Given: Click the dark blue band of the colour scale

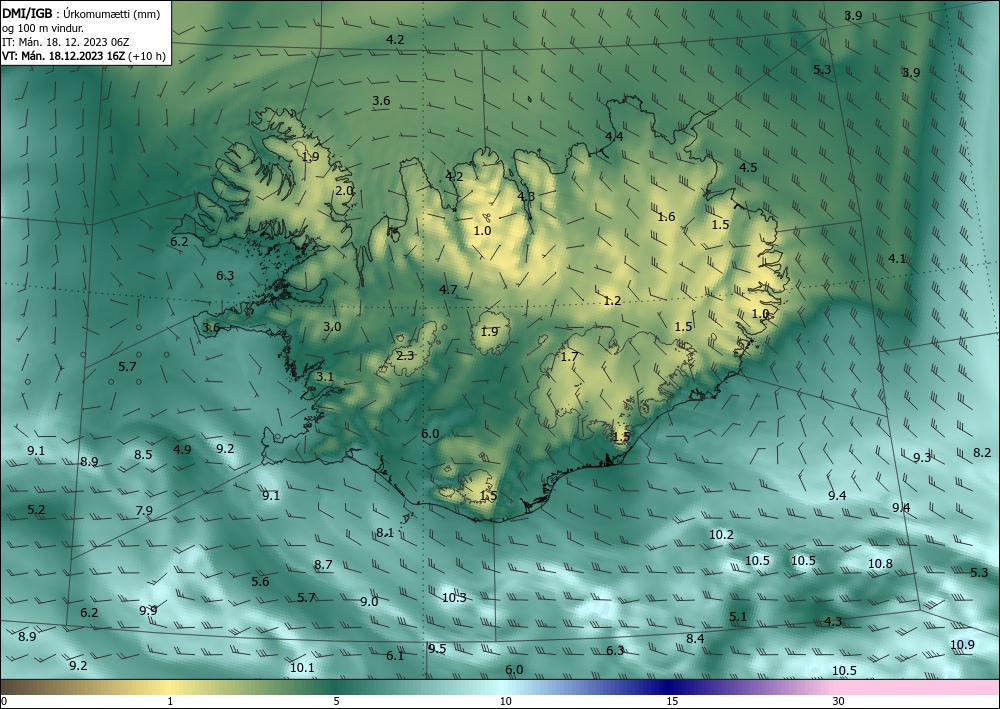Looking at the screenshot, I should coord(666,687).
